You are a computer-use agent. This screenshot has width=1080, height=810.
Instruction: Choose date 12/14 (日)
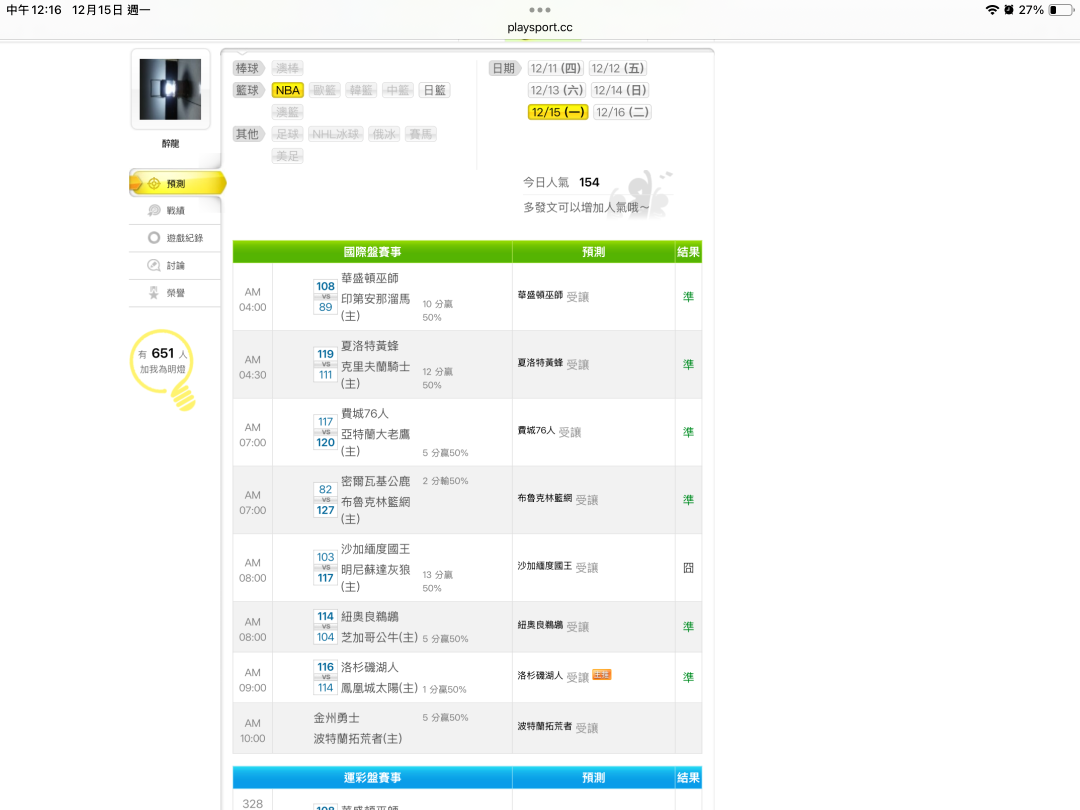point(620,90)
